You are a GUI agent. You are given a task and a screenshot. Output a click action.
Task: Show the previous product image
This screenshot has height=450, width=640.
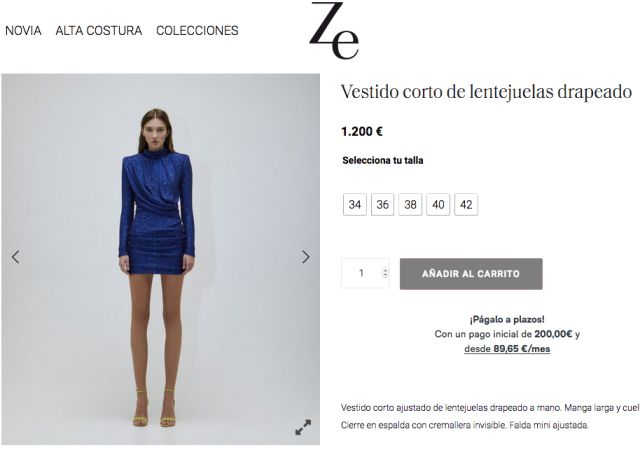tap(16, 257)
